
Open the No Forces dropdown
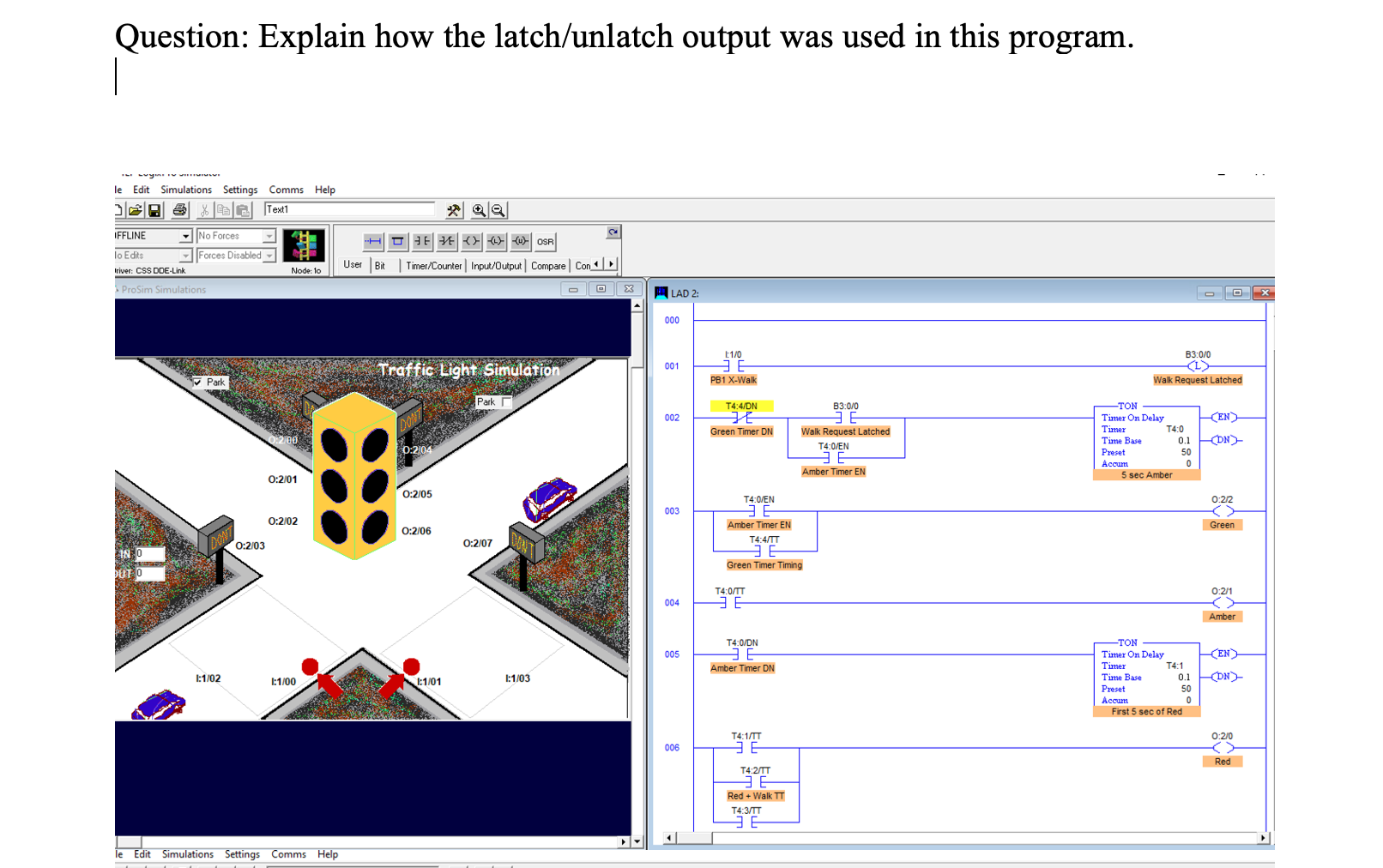tap(269, 235)
